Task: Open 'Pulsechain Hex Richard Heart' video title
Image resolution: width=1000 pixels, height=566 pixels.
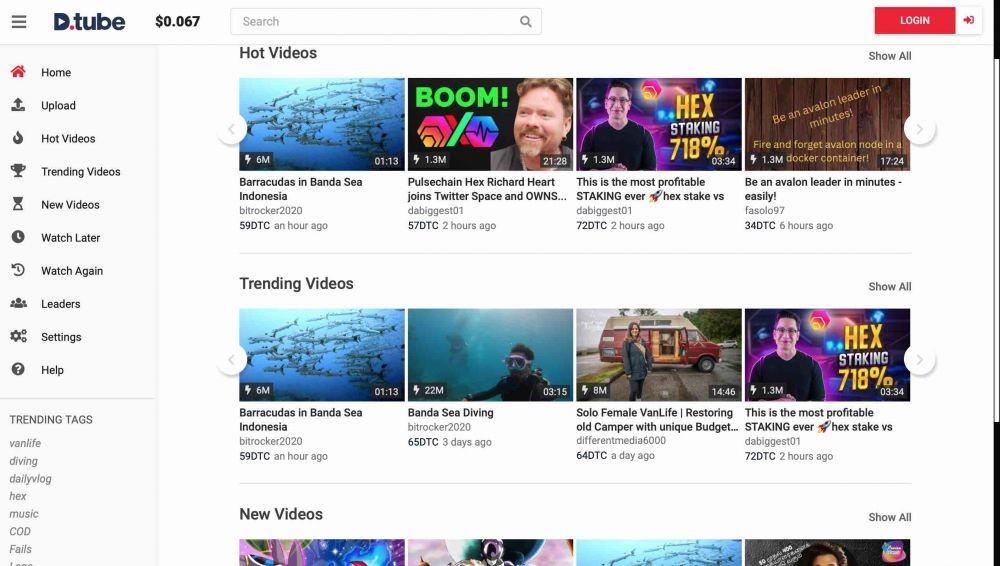Action: pos(487,189)
